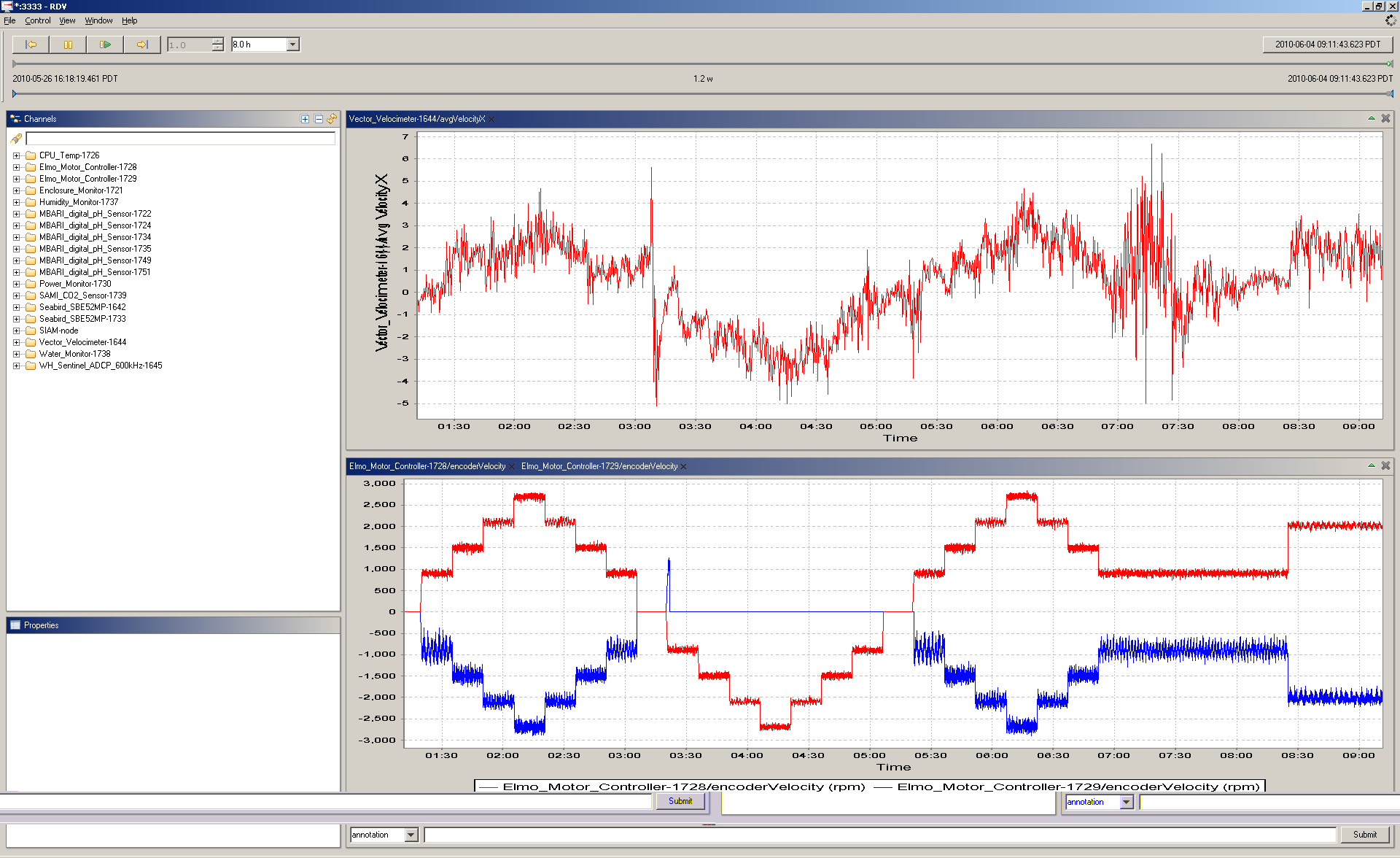Increase the playback rate with up arrow
The image size is (1400, 858).
click(x=217, y=41)
